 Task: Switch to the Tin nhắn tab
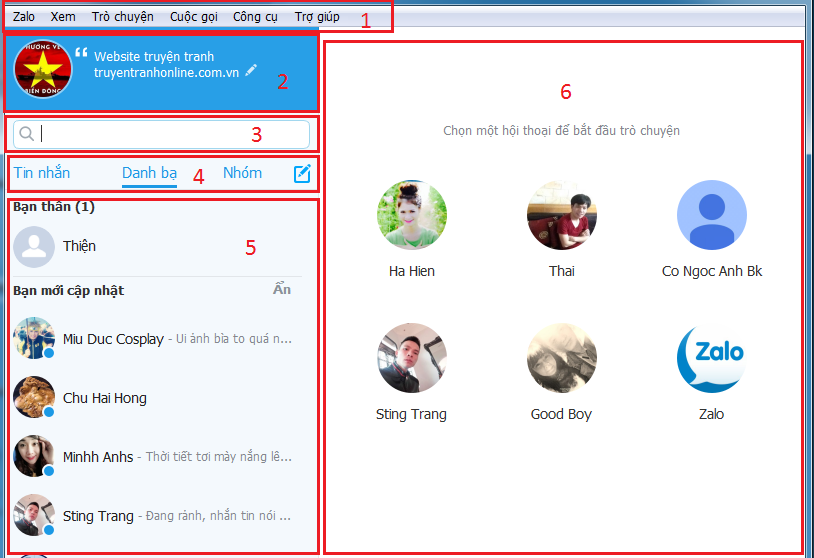click(x=42, y=173)
